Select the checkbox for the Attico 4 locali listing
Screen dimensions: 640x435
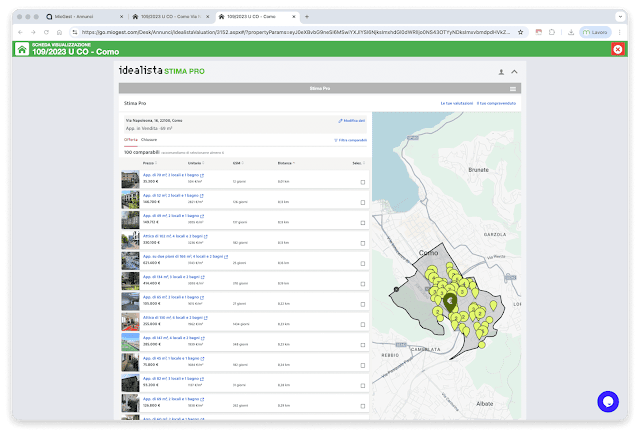[x=362, y=243]
